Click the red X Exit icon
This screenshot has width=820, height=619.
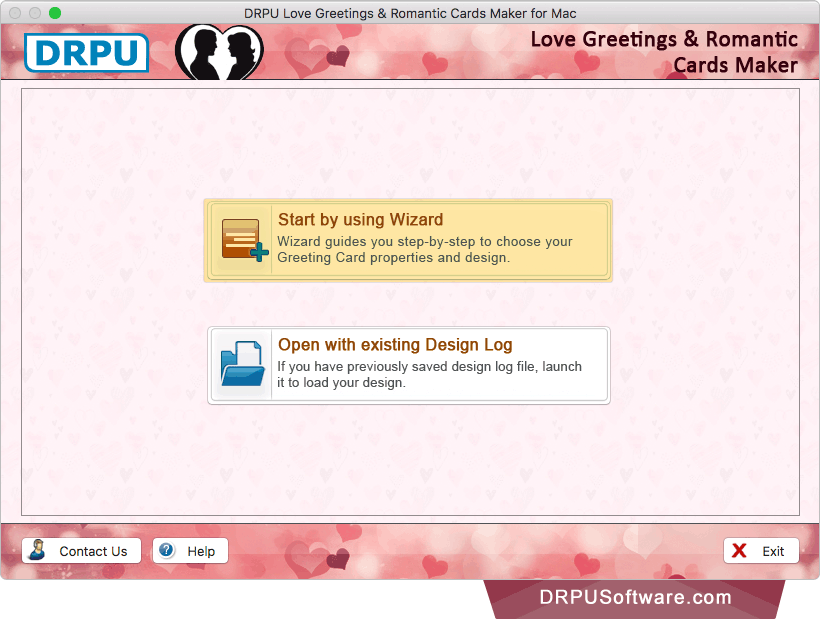pyautogui.click(x=739, y=551)
